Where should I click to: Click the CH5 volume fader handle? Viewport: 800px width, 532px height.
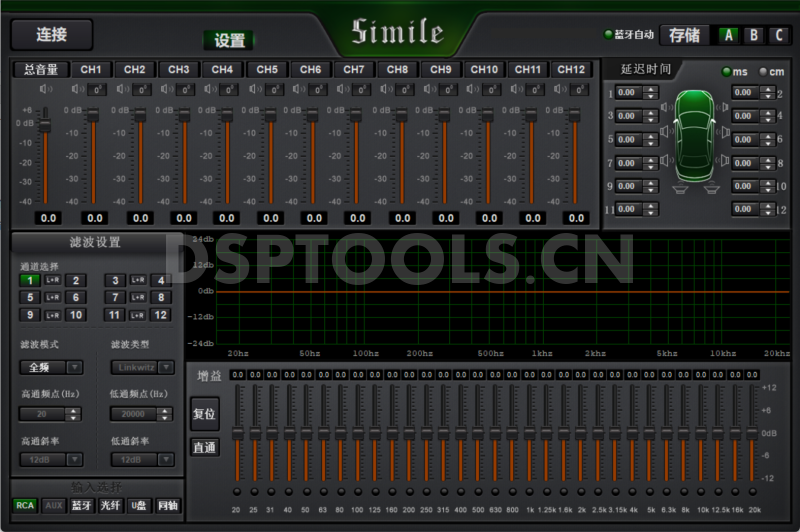click(x=270, y=116)
